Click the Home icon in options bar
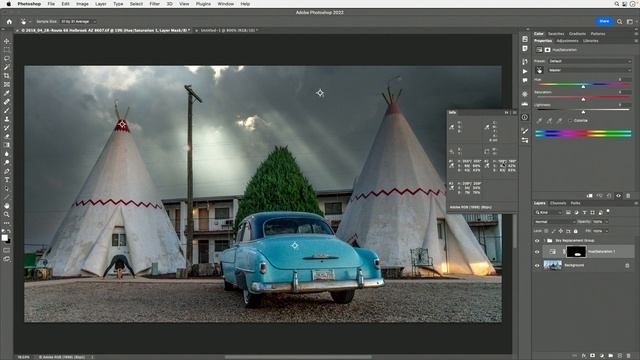640x360 pixels. (x=9, y=22)
